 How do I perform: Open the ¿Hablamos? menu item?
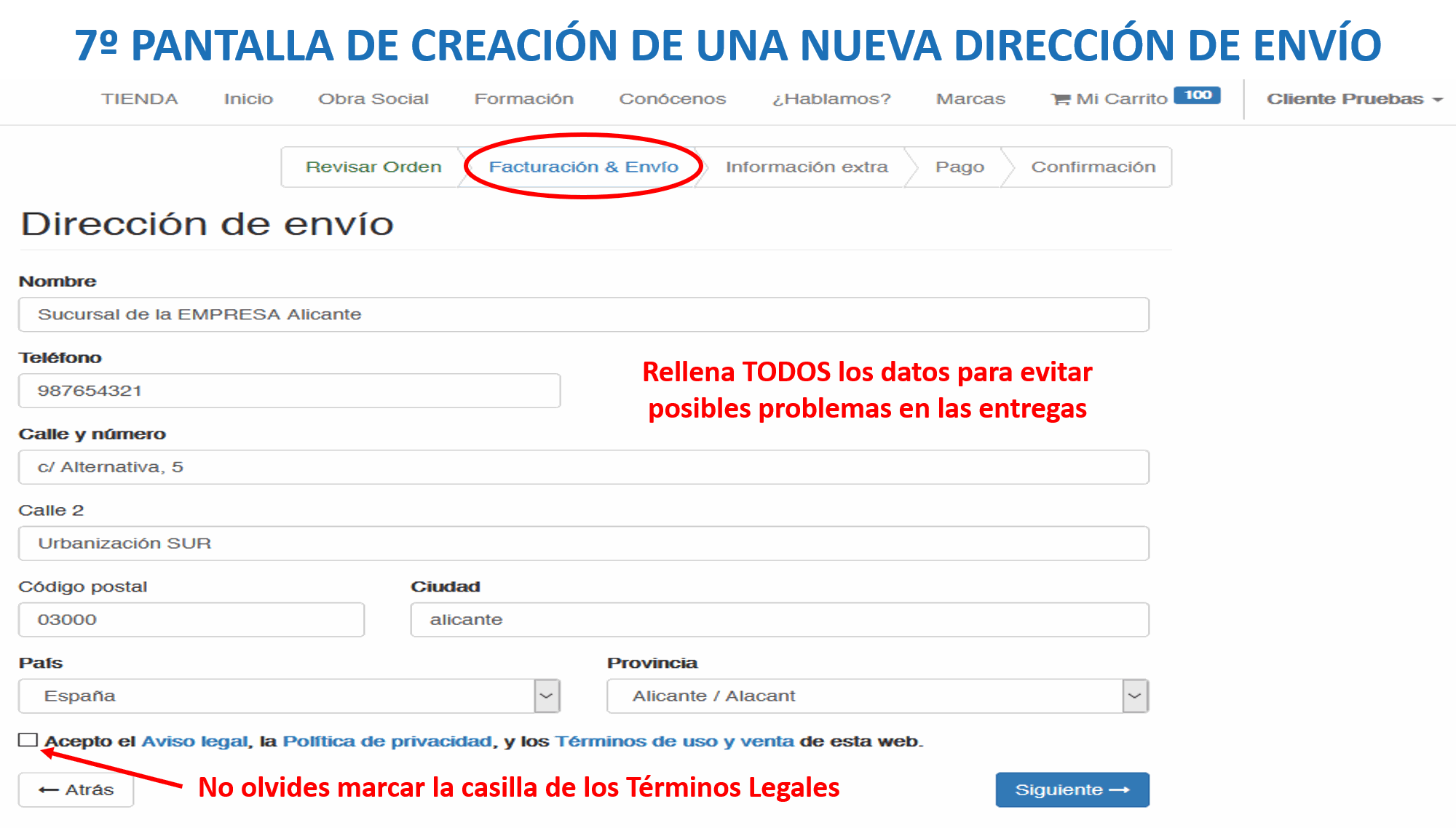(831, 99)
